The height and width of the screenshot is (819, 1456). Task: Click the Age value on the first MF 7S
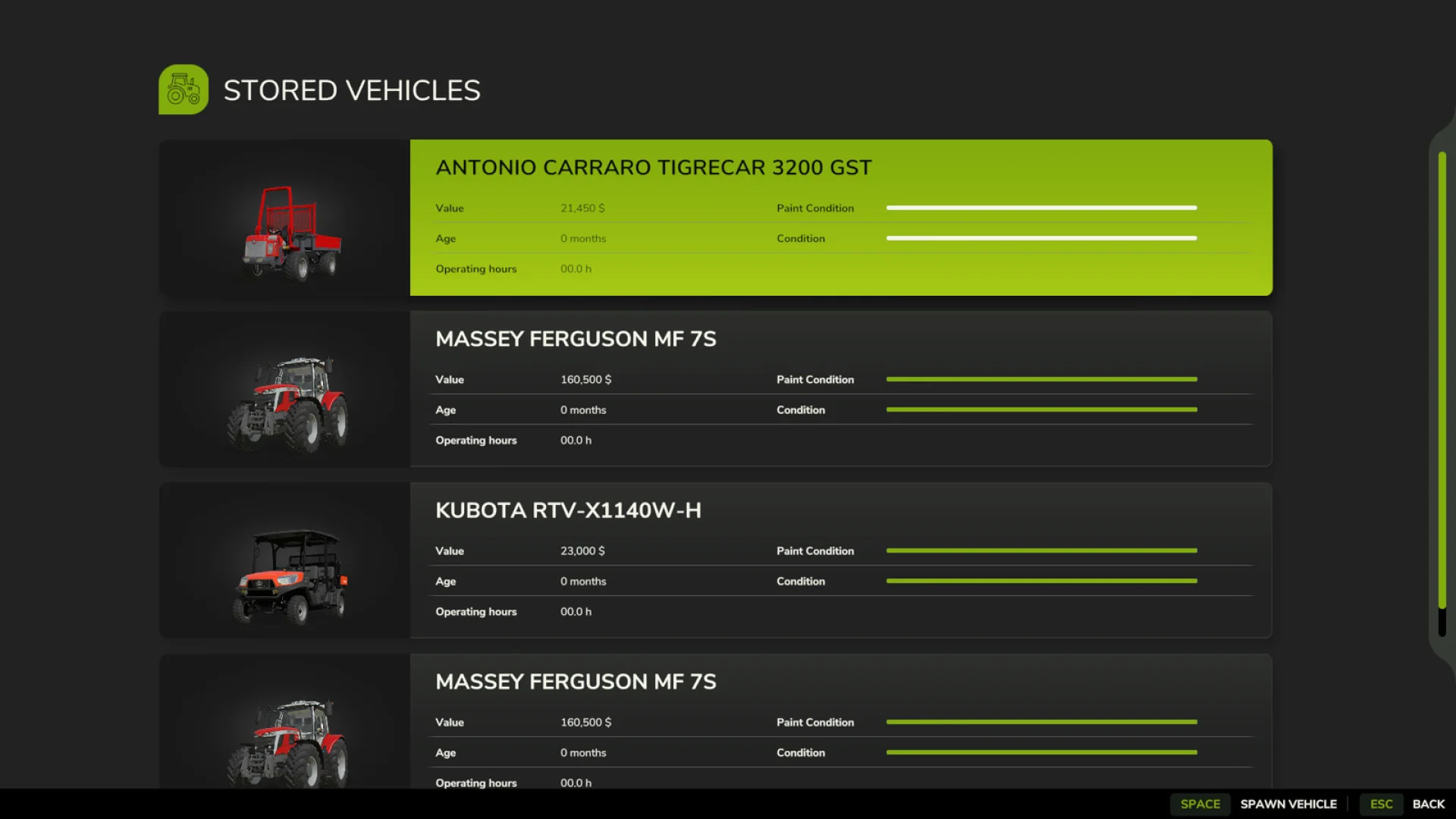(x=583, y=409)
